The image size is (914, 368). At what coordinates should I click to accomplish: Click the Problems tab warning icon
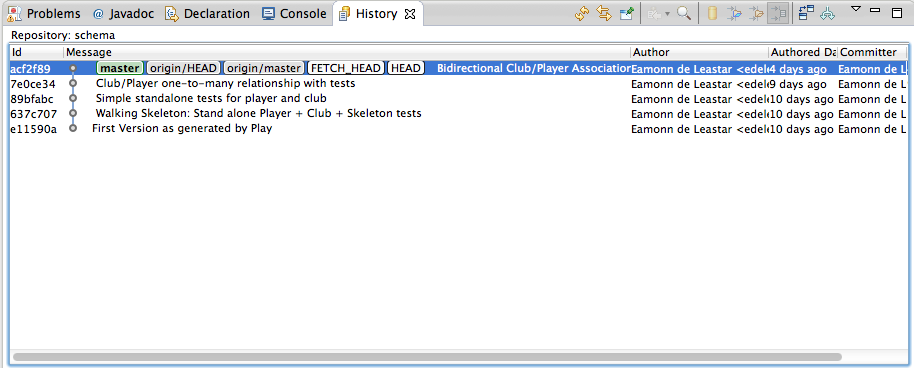15,13
